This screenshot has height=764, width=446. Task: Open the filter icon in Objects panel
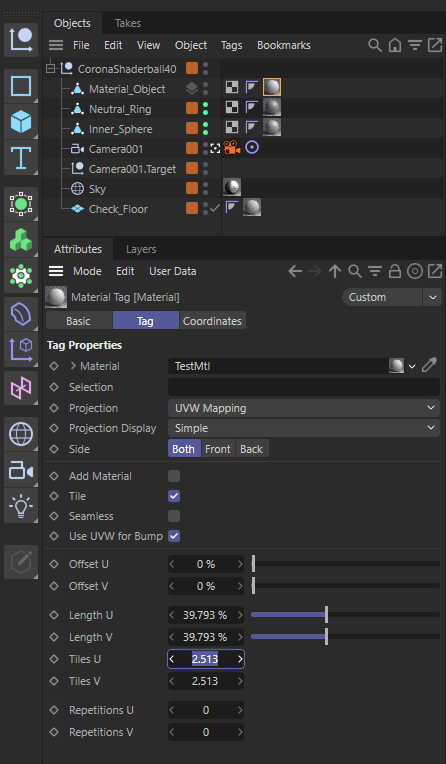pyautogui.click(x=415, y=45)
